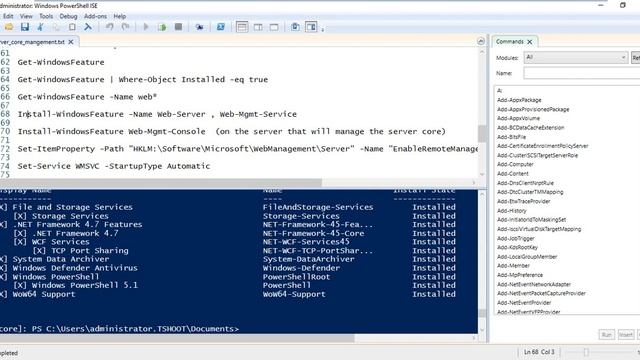Click the Refresh button beside Modules
The width and height of the screenshot is (640, 360).
[x=636, y=58]
